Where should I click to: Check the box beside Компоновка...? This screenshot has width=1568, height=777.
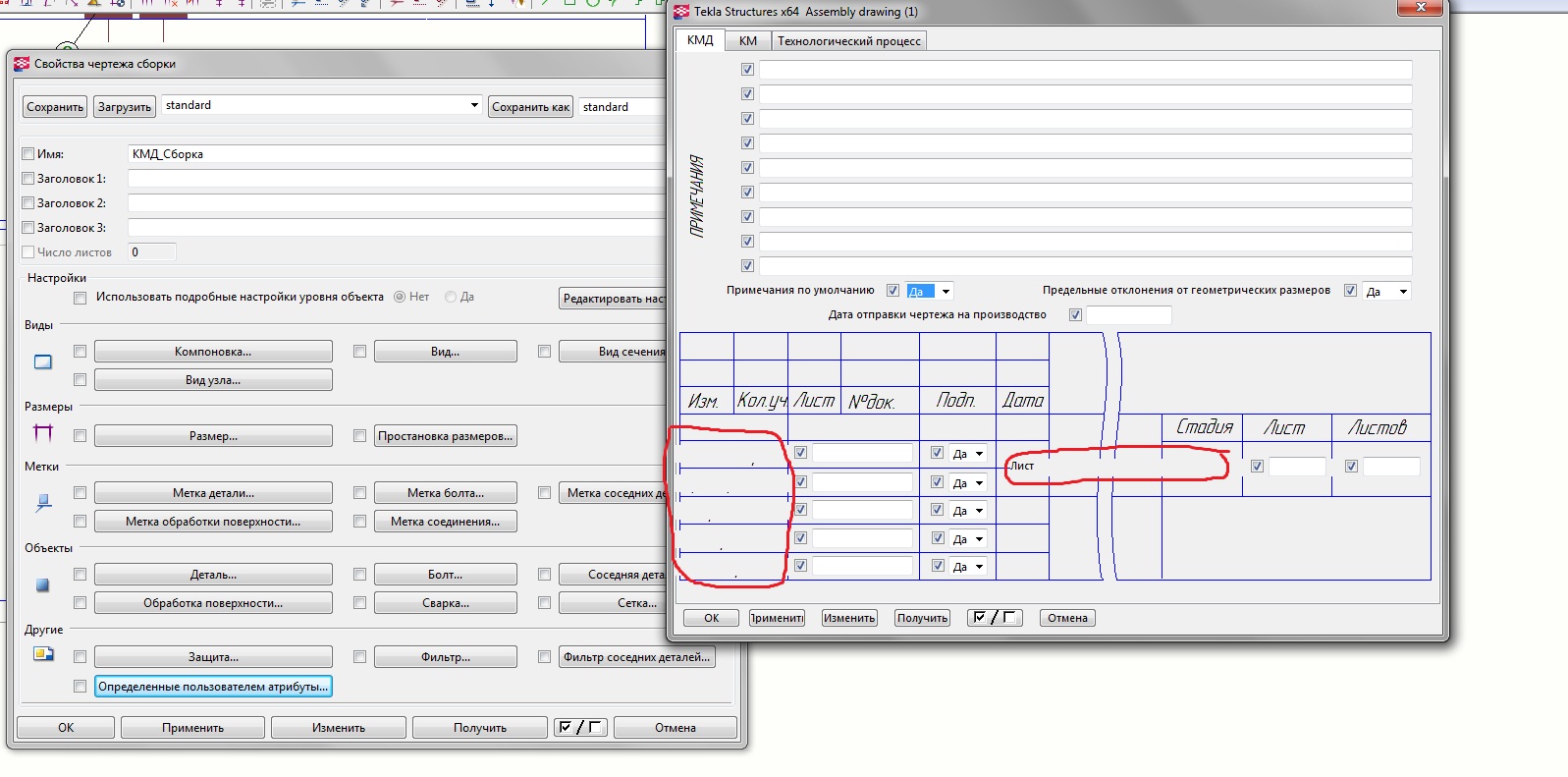point(81,352)
